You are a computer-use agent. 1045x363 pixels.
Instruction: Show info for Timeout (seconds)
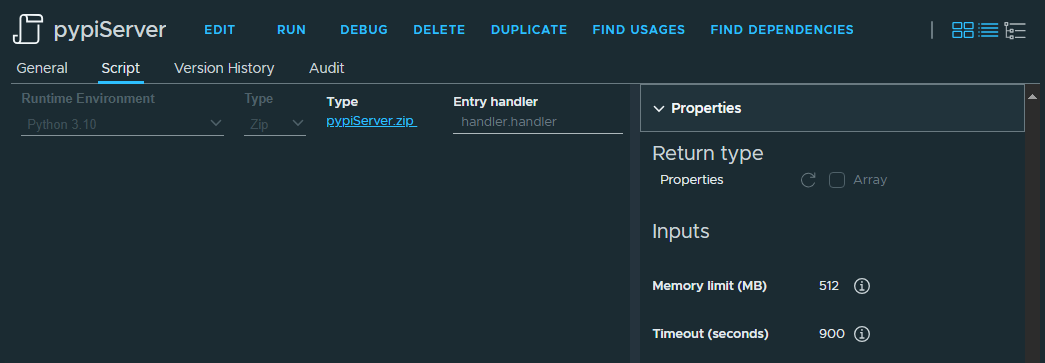pyautogui.click(x=862, y=334)
